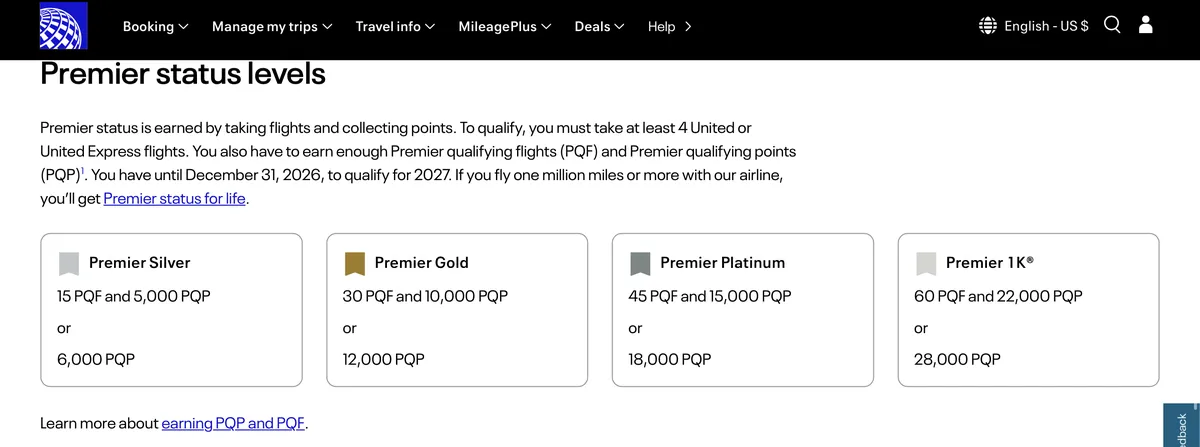Click the Premier Platinum badge icon
This screenshot has height=447, width=1200.
coord(641,263)
